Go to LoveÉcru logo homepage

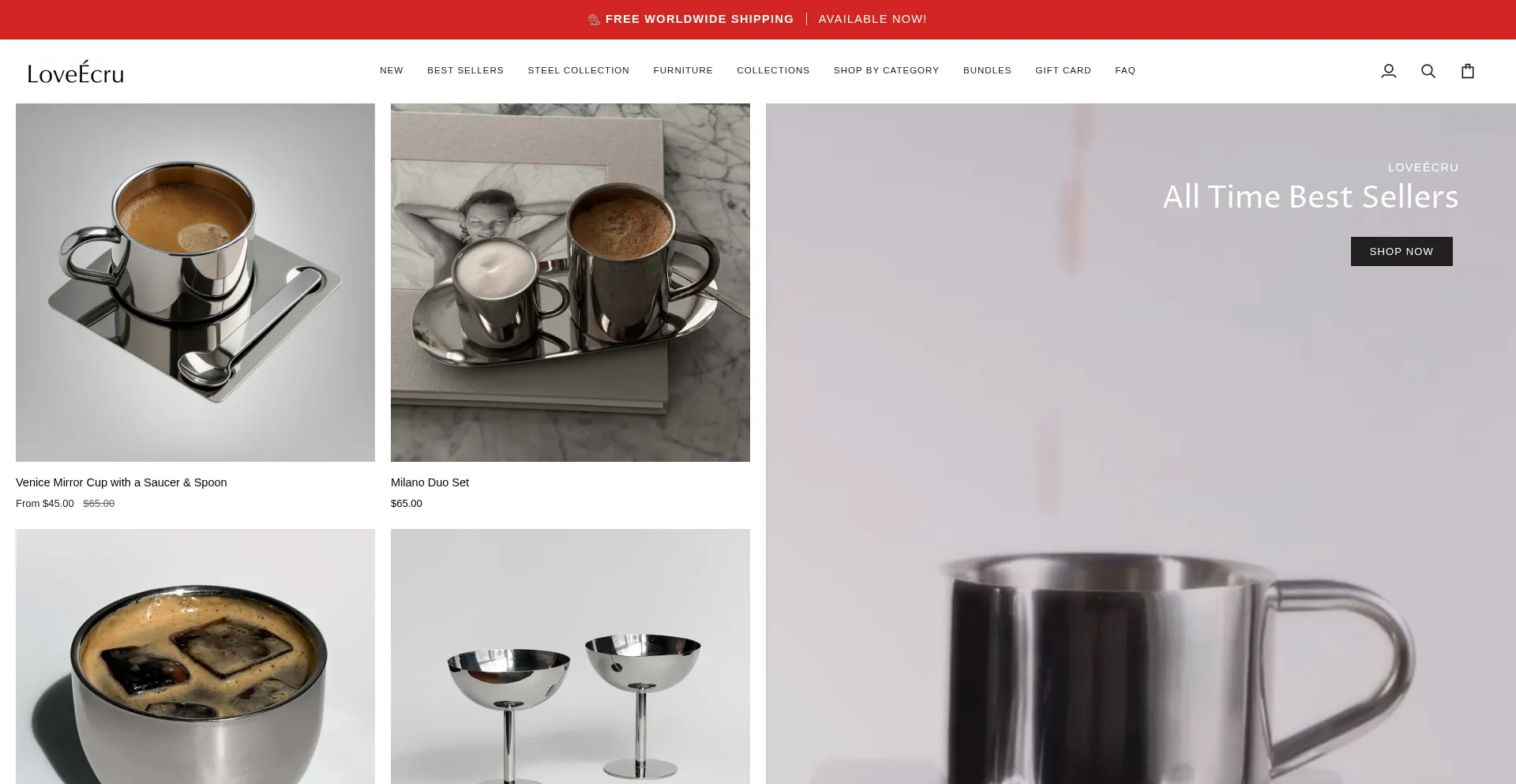point(76,72)
